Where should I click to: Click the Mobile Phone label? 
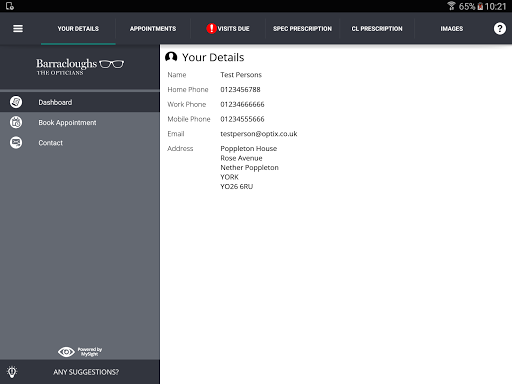pos(189,119)
